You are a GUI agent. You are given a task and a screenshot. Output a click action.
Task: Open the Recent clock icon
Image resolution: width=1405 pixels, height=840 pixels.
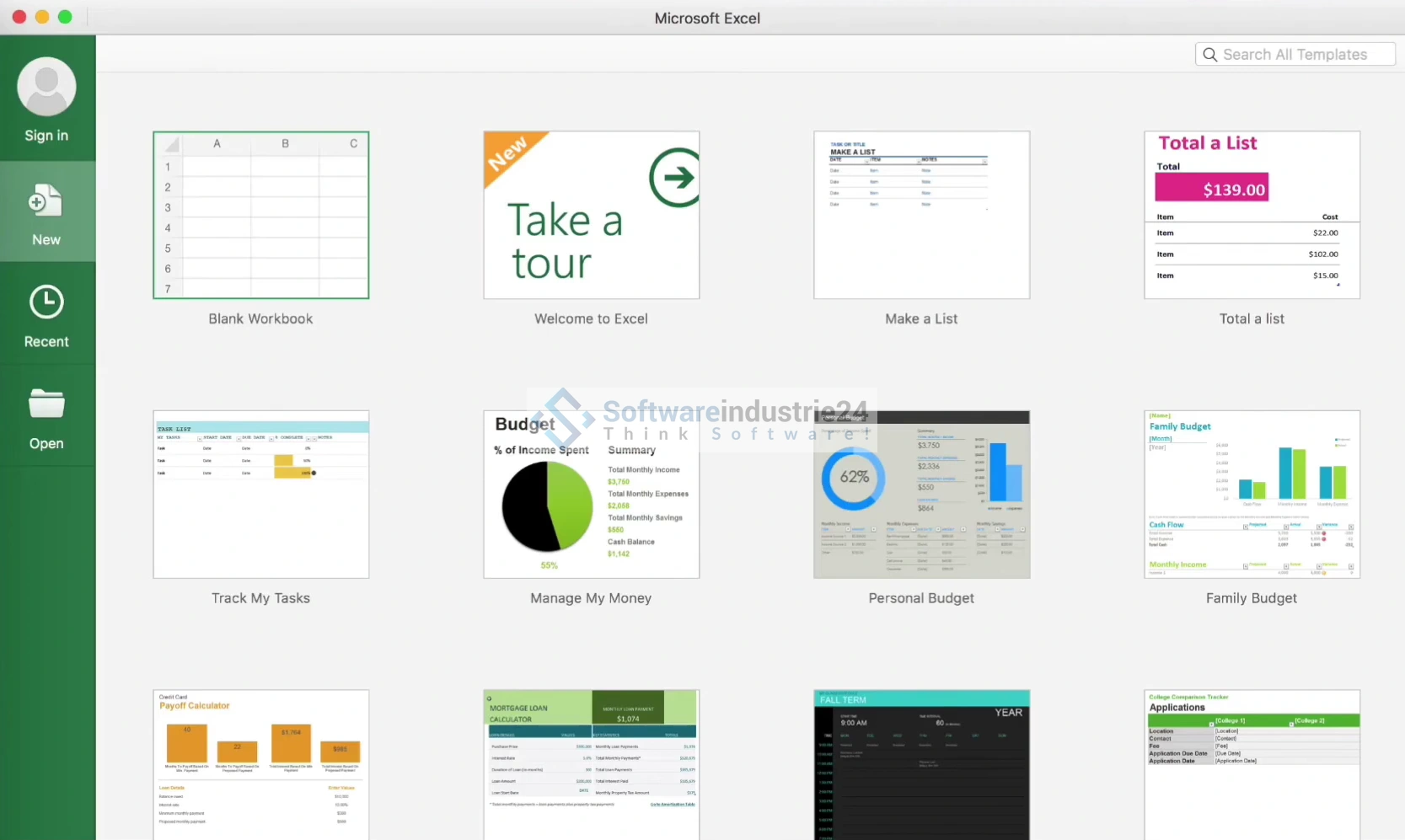pos(46,302)
